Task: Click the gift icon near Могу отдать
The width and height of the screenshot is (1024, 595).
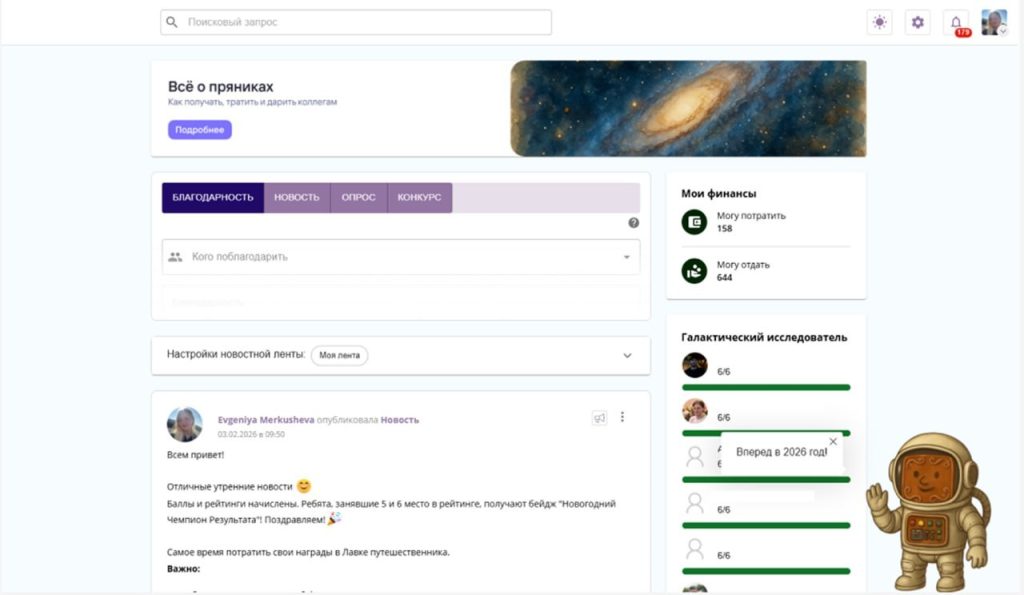Action: point(694,271)
